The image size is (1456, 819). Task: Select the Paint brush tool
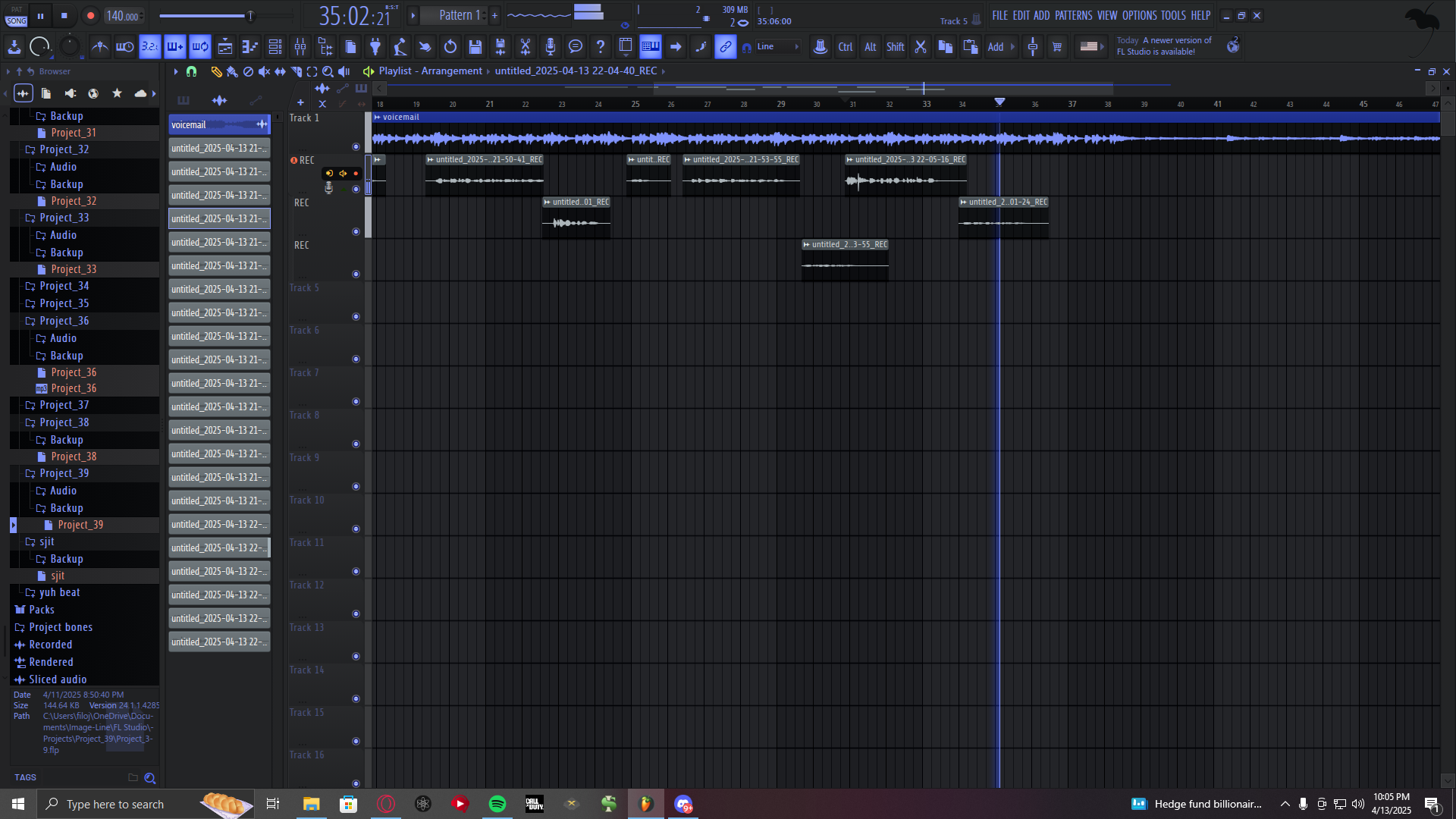click(x=232, y=71)
